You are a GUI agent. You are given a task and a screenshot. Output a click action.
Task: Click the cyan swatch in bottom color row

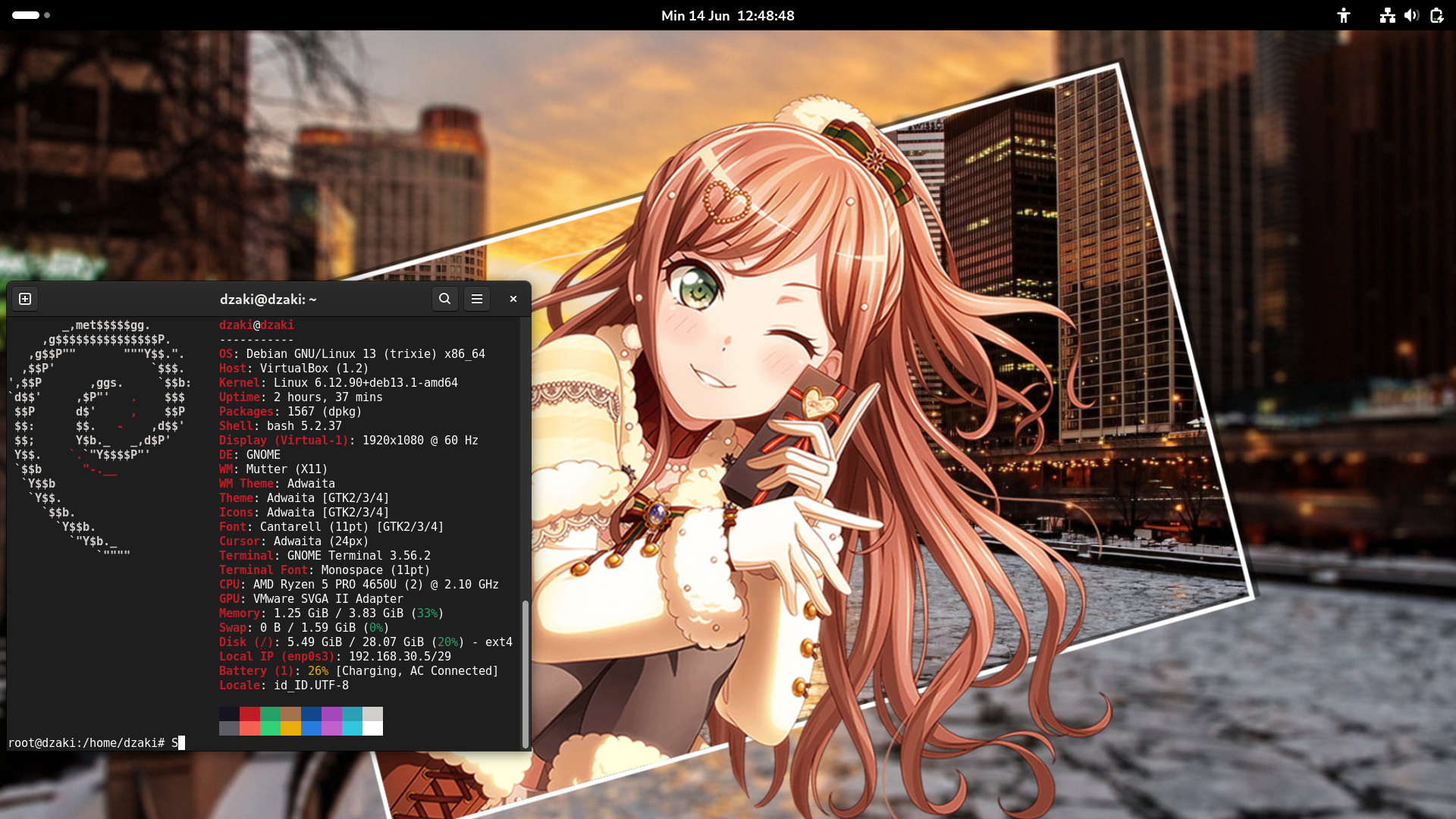point(352,728)
